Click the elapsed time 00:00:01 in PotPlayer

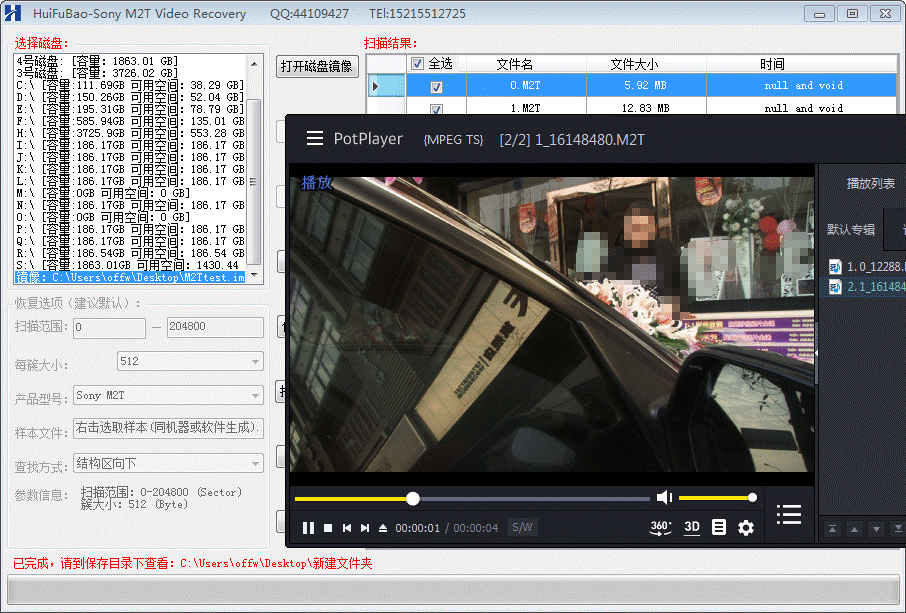point(417,528)
